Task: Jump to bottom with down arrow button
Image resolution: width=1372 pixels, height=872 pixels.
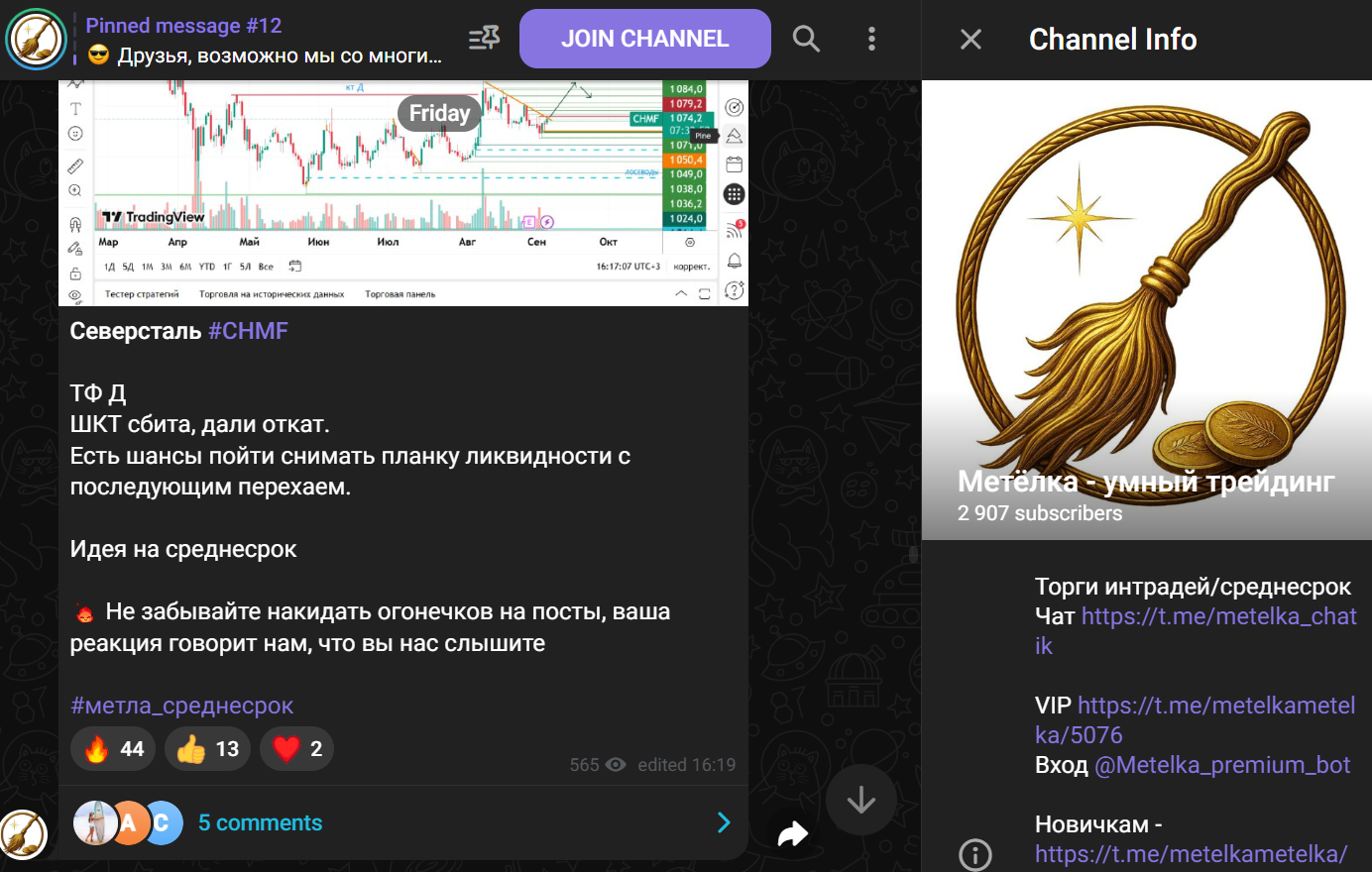Action: pos(860,800)
